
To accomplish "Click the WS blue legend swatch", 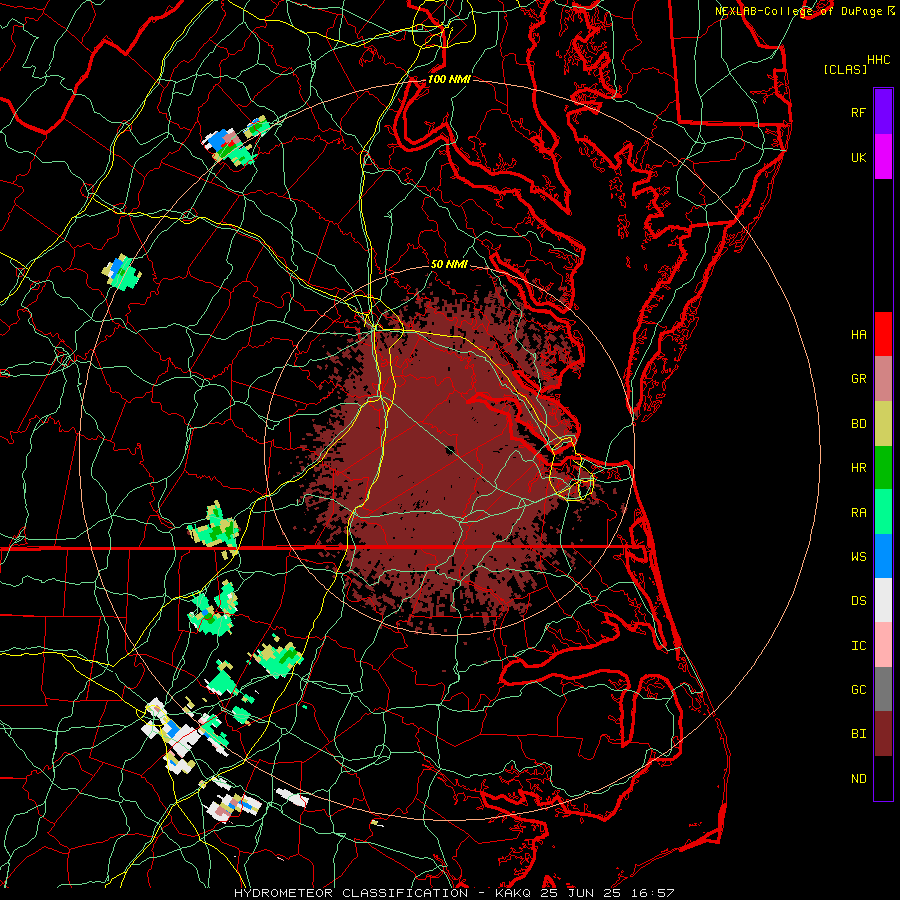I will [883, 556].
